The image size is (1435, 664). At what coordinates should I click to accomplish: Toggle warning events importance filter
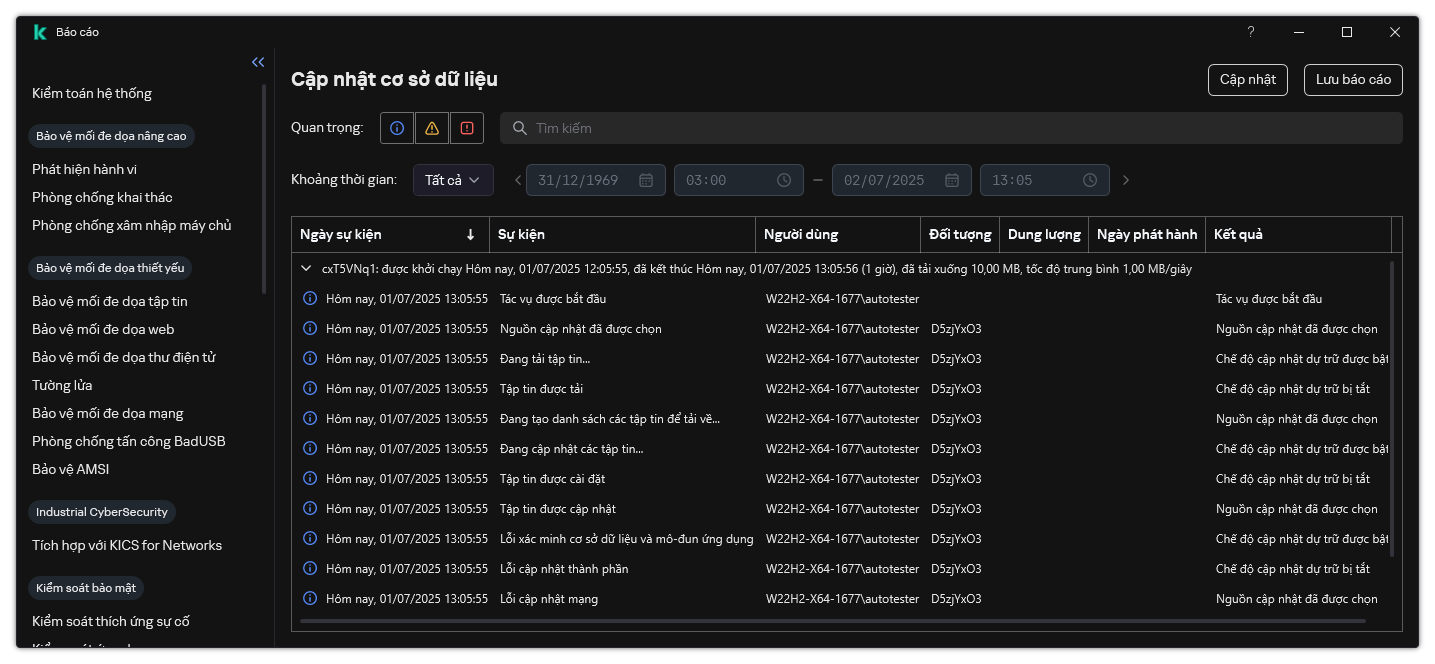click(x=432, y=128)
